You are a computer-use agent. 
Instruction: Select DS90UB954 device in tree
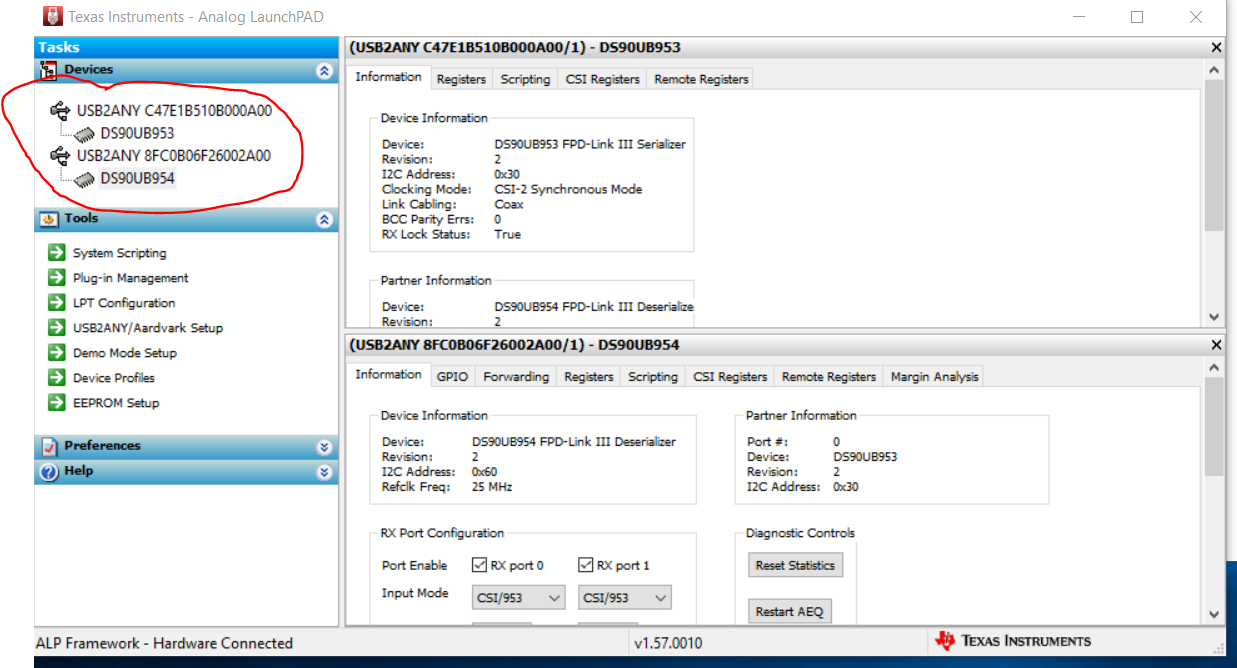point(137,179)
